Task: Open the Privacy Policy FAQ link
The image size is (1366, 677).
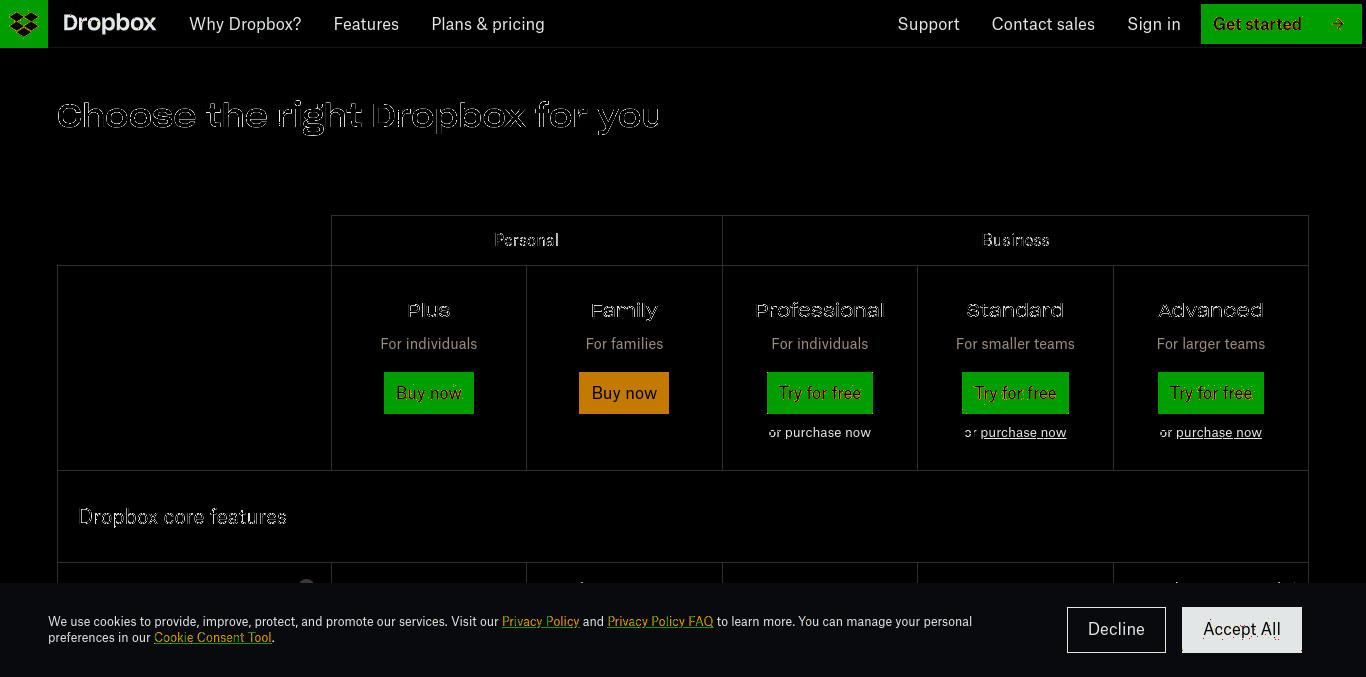Action: [660, 621]
